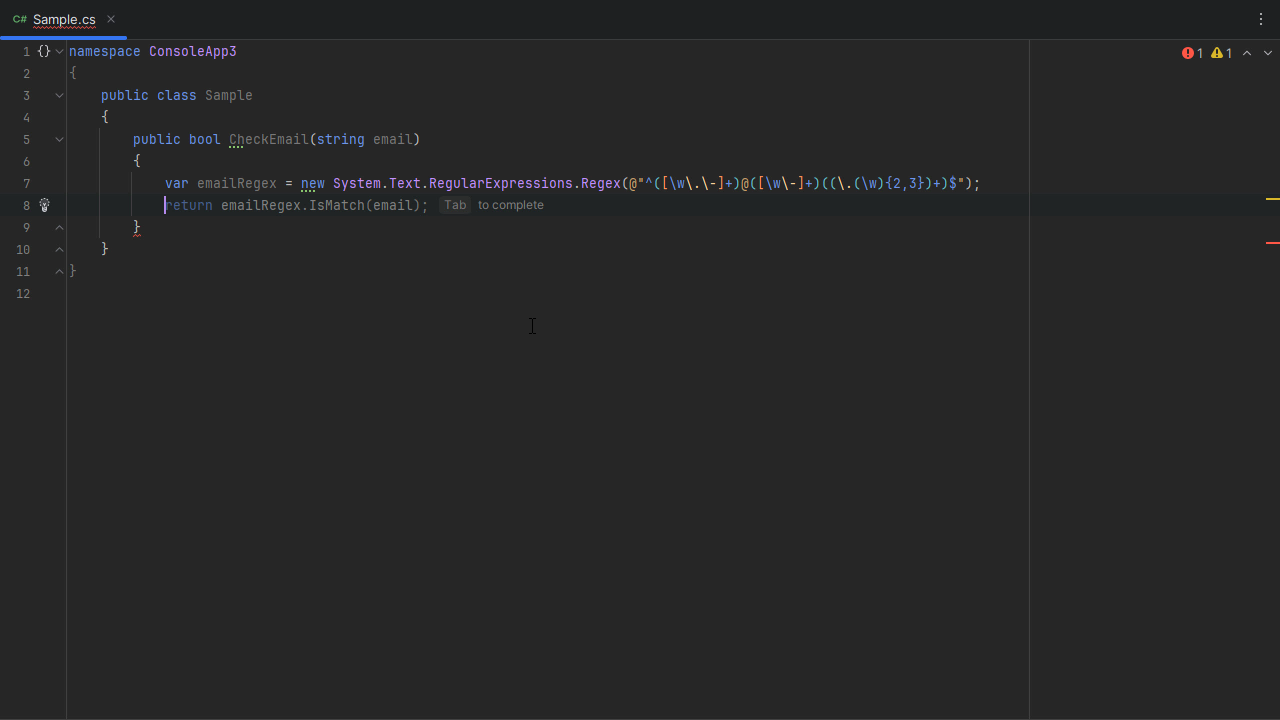Collapse the CheckEmail method on line 5
Image resolution: width=1280 pixels, height=720 pixels.
tap(59, 139)
